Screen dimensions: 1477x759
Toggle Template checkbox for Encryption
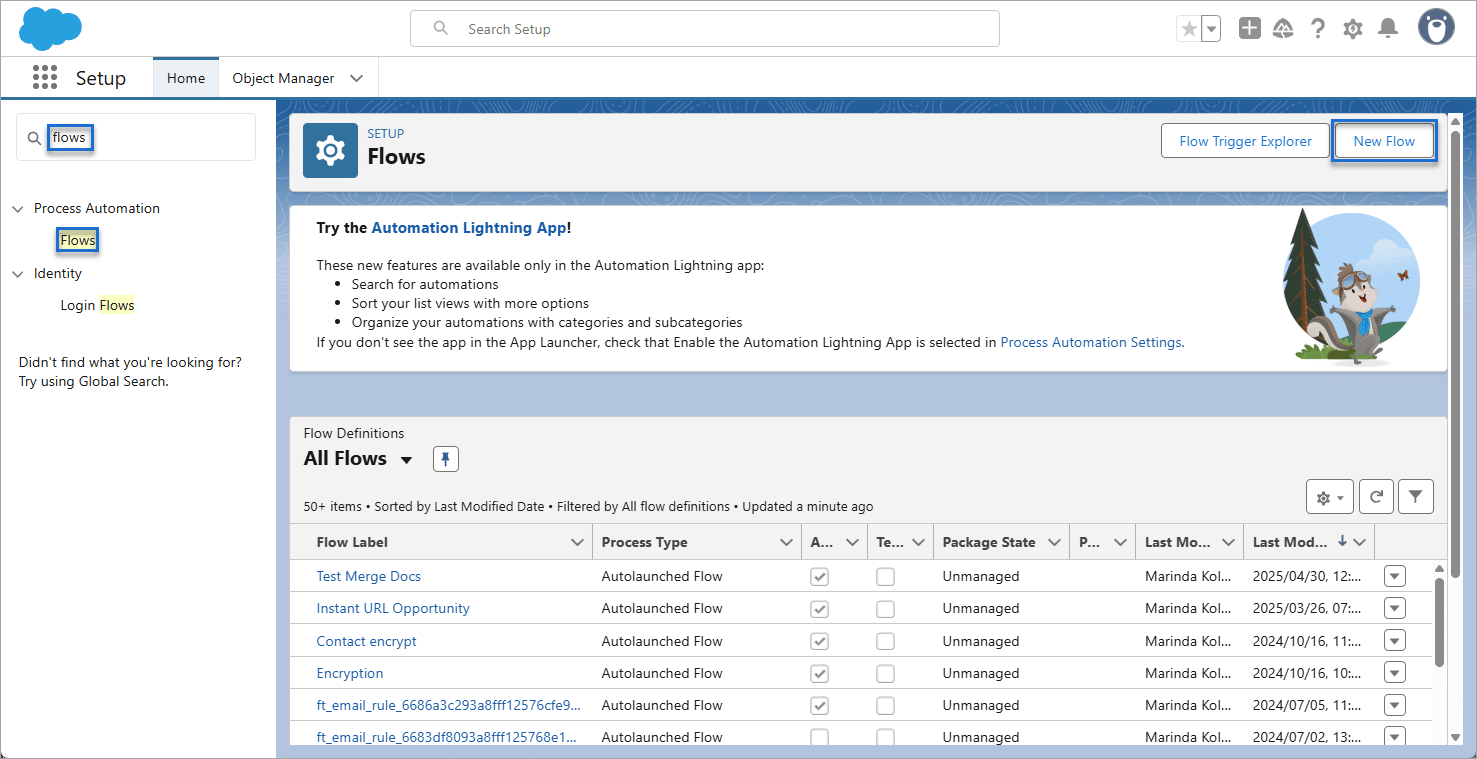885,673
